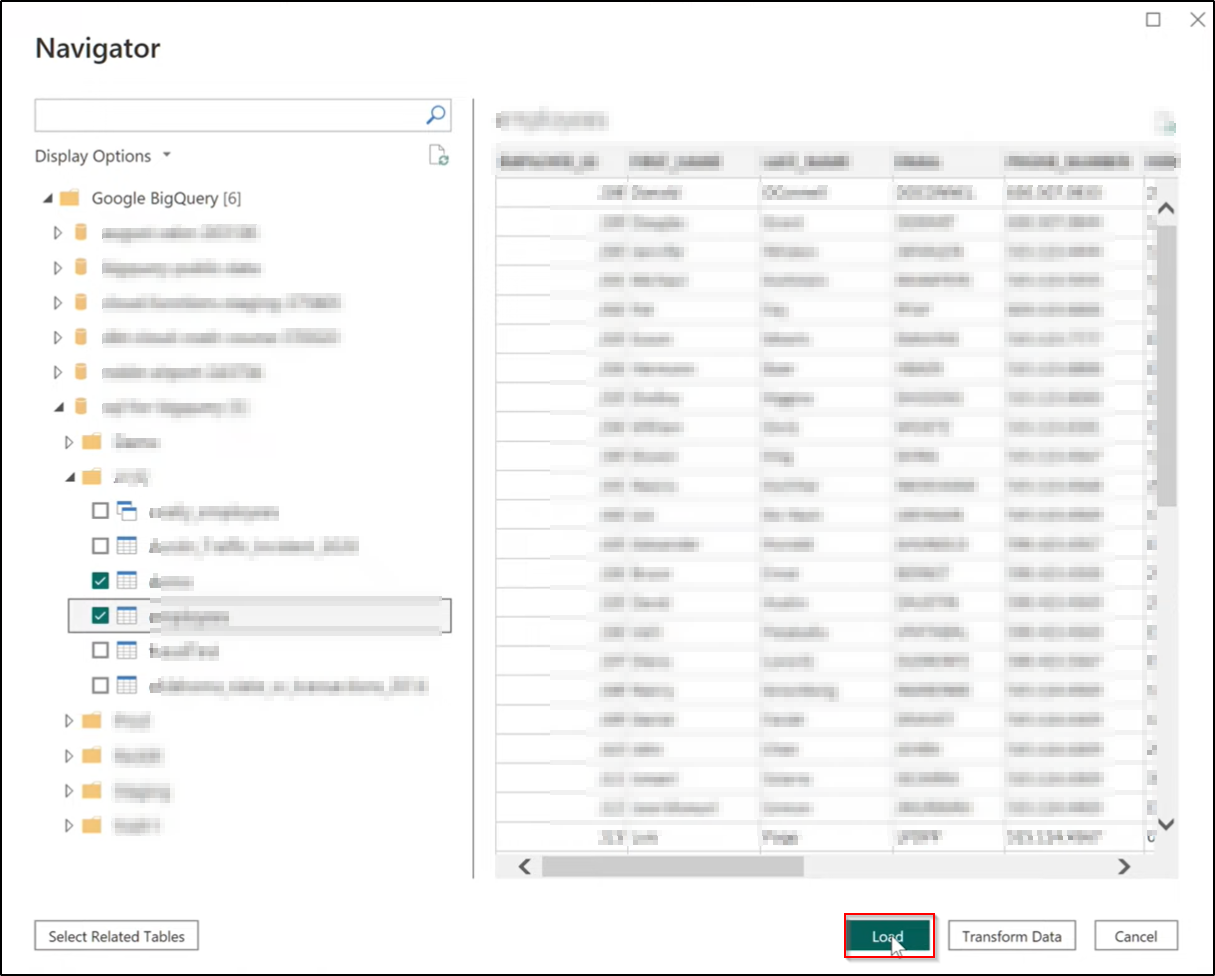This screenshot has height=976, width=1215.
Task: Expand the noble-airport project
Action: point(58,372)
